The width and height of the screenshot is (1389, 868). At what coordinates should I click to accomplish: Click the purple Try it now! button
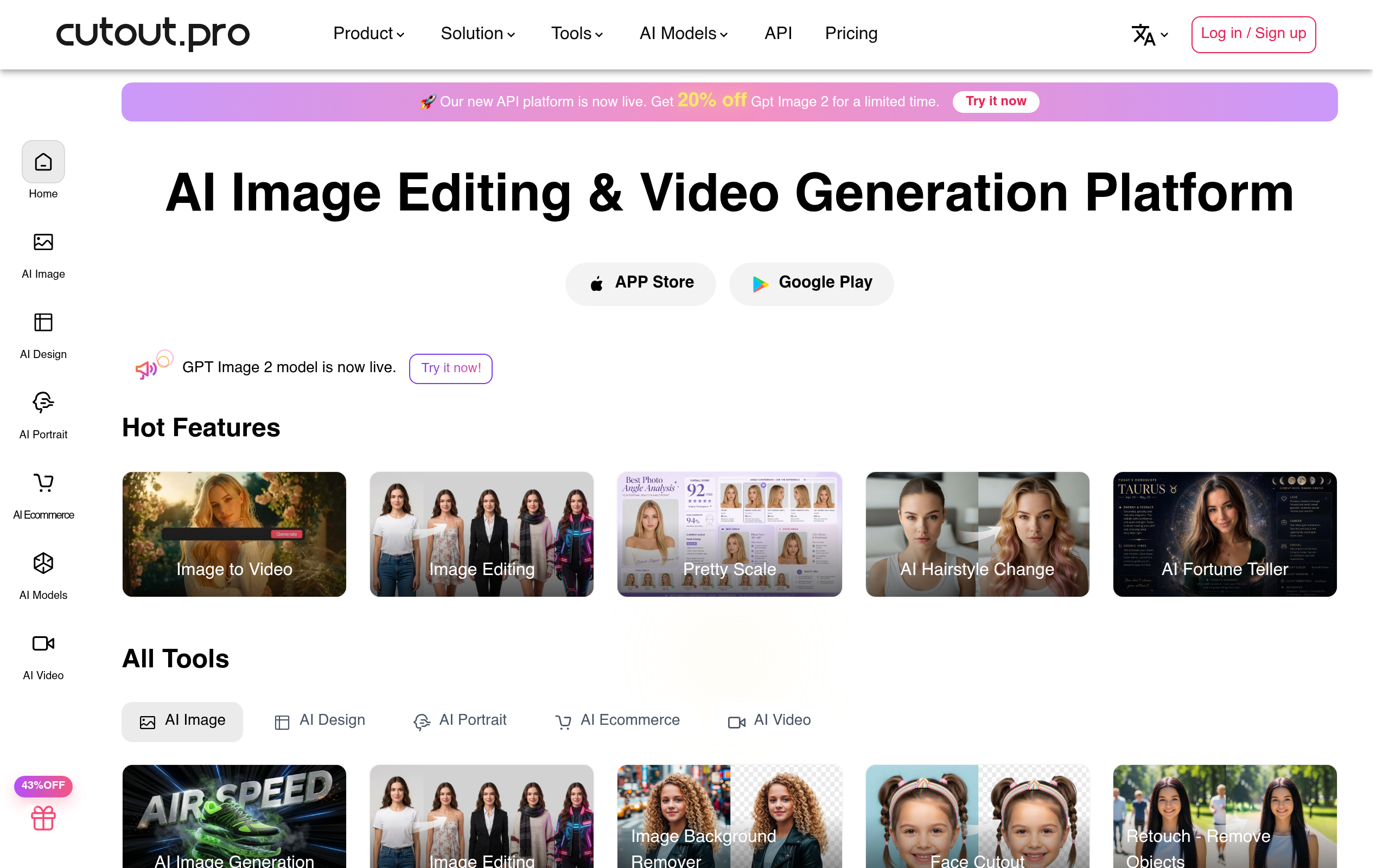point(450,368)
